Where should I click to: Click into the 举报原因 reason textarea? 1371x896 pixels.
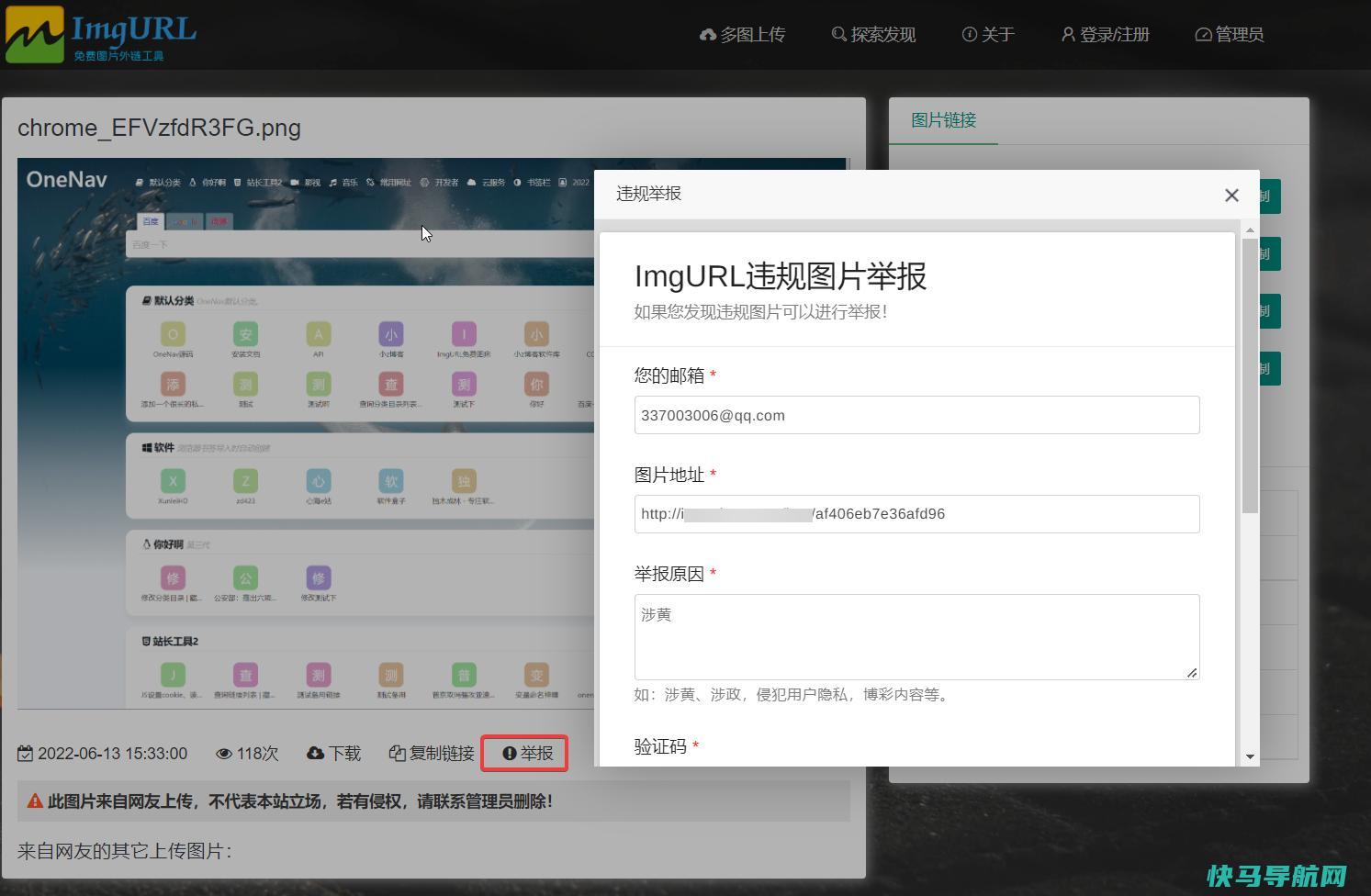(x=916, y=637)
